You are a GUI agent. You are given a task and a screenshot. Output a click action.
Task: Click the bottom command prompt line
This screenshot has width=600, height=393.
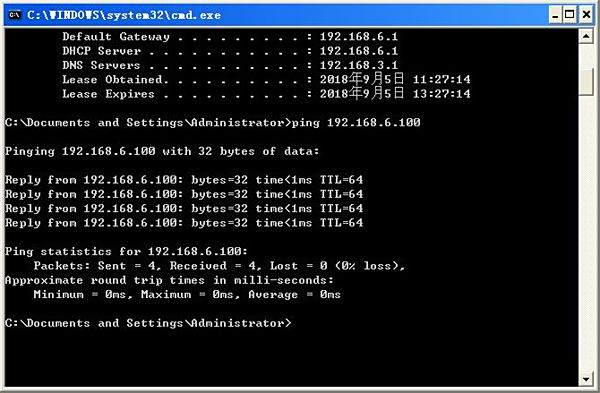tap(148, 323)
